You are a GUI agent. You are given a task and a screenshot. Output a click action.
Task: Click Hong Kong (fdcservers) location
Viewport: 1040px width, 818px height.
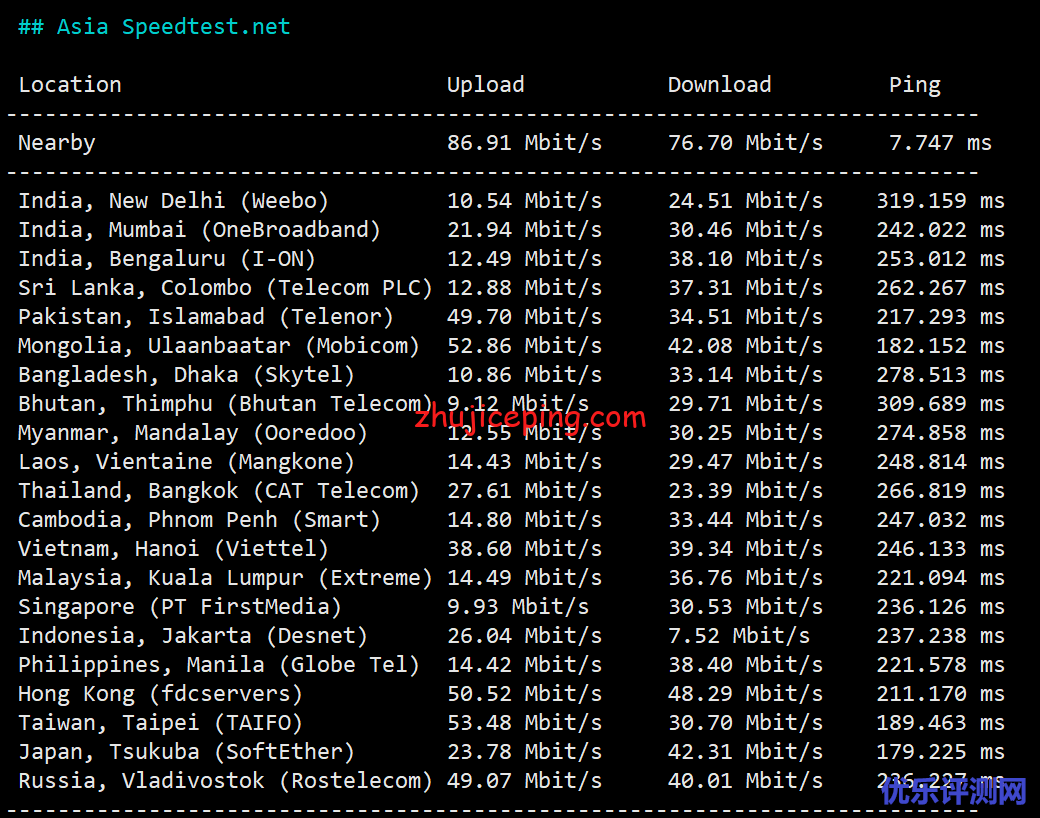160,694
